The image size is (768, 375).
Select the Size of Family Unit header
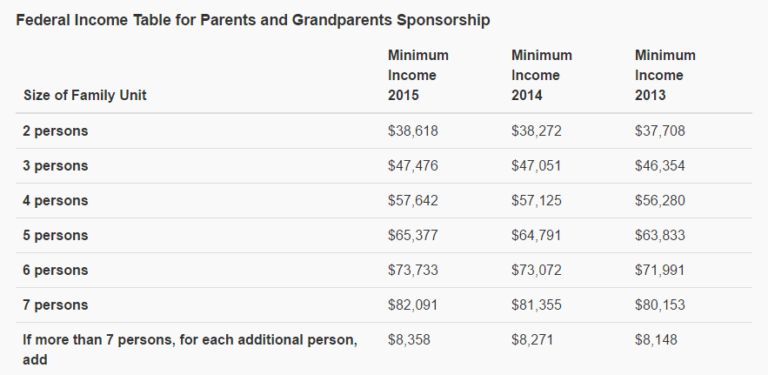point(85,95)
